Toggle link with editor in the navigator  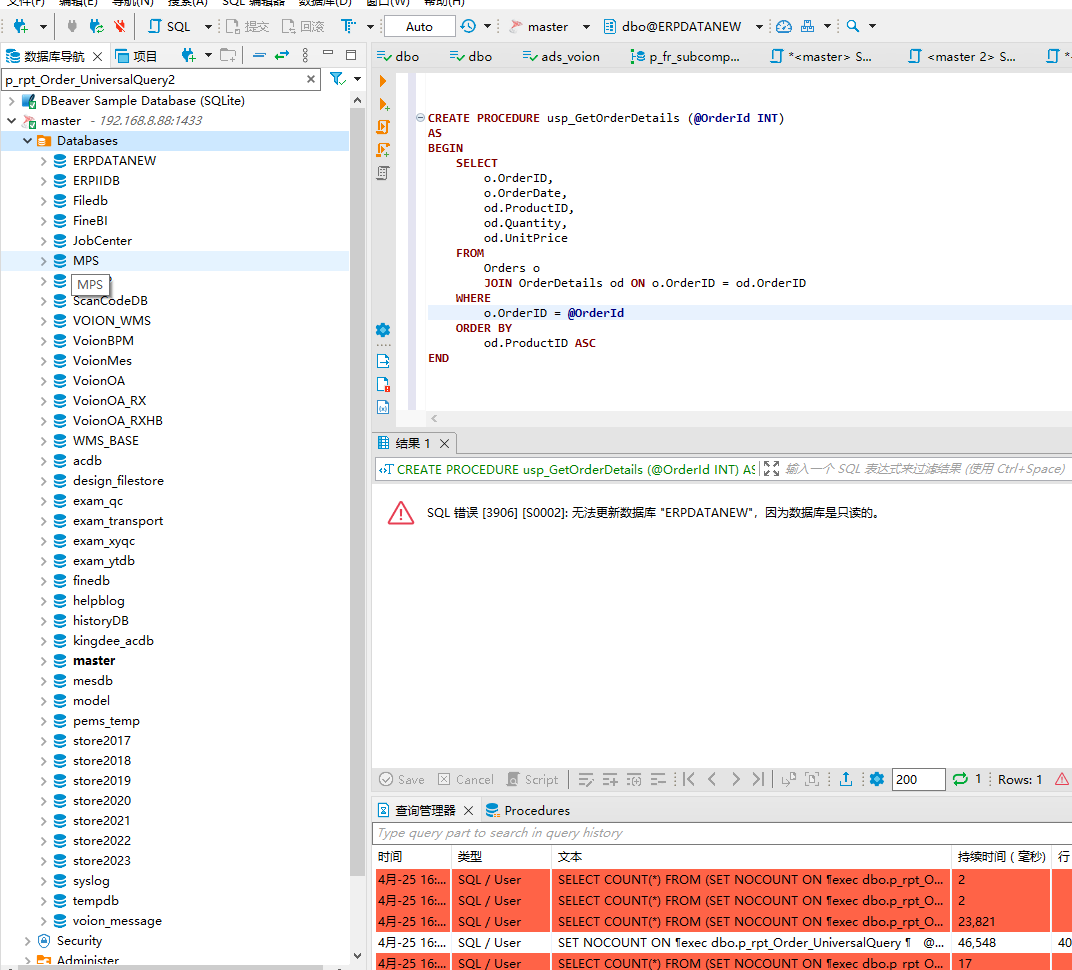click(282, 55)
